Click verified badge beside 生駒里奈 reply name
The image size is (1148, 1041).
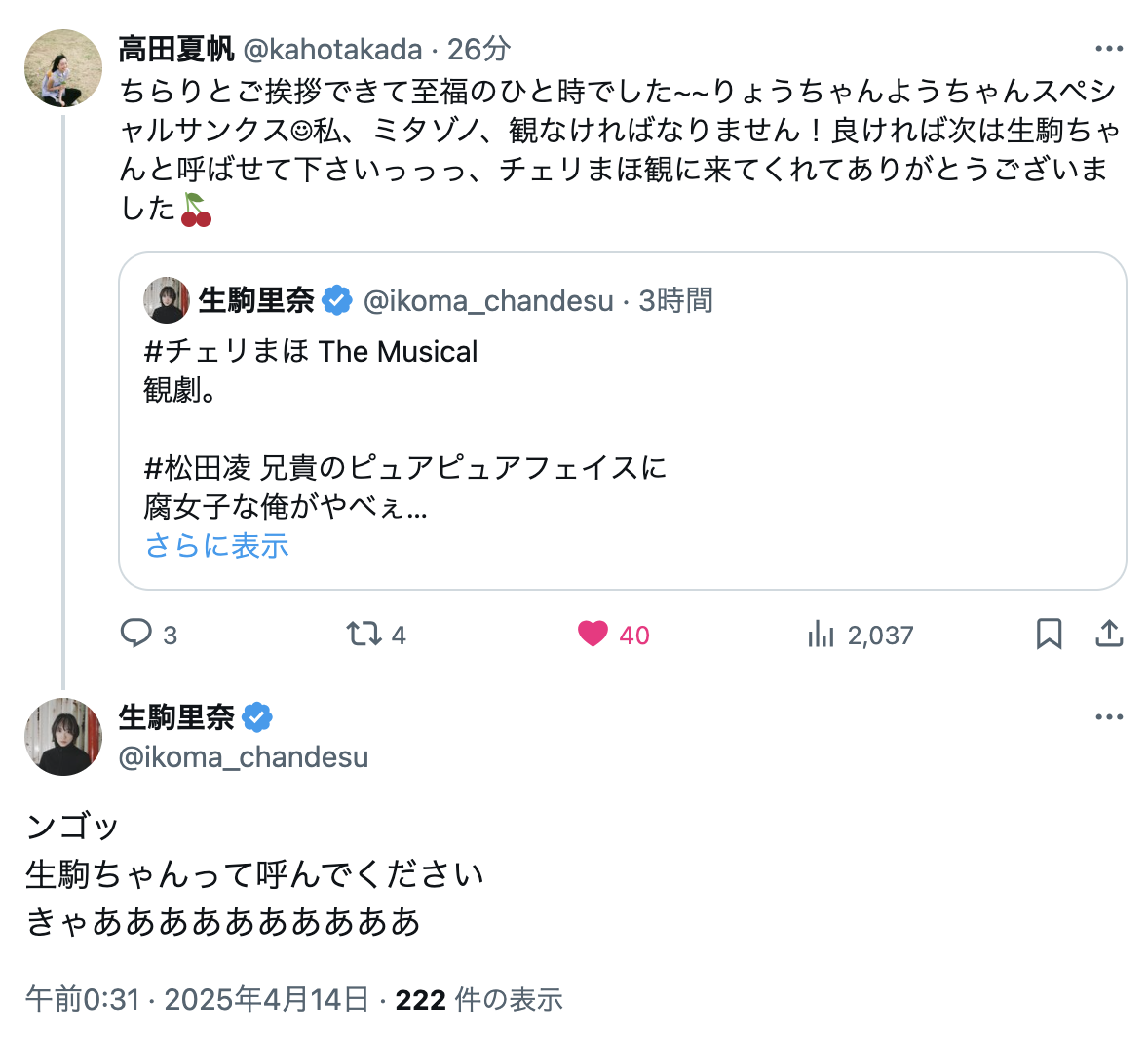(x=257, y=718)
